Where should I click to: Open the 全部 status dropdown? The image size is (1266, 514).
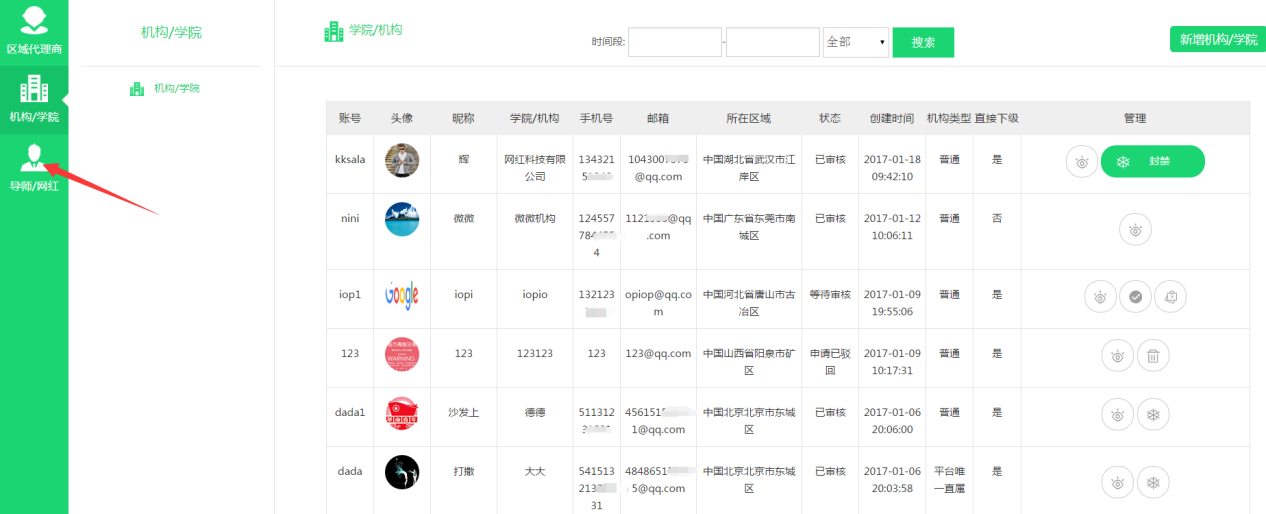click(x=856, y=42)
